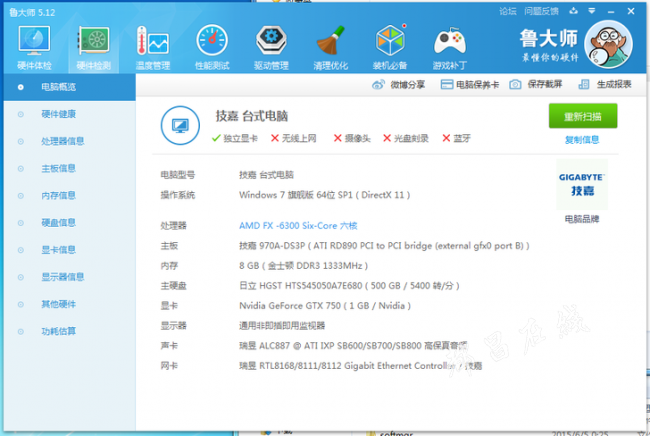The height and width of the screenshot is (436, 650).
Task: Close the 鲁大师 window
Action: tap(631, 11)
